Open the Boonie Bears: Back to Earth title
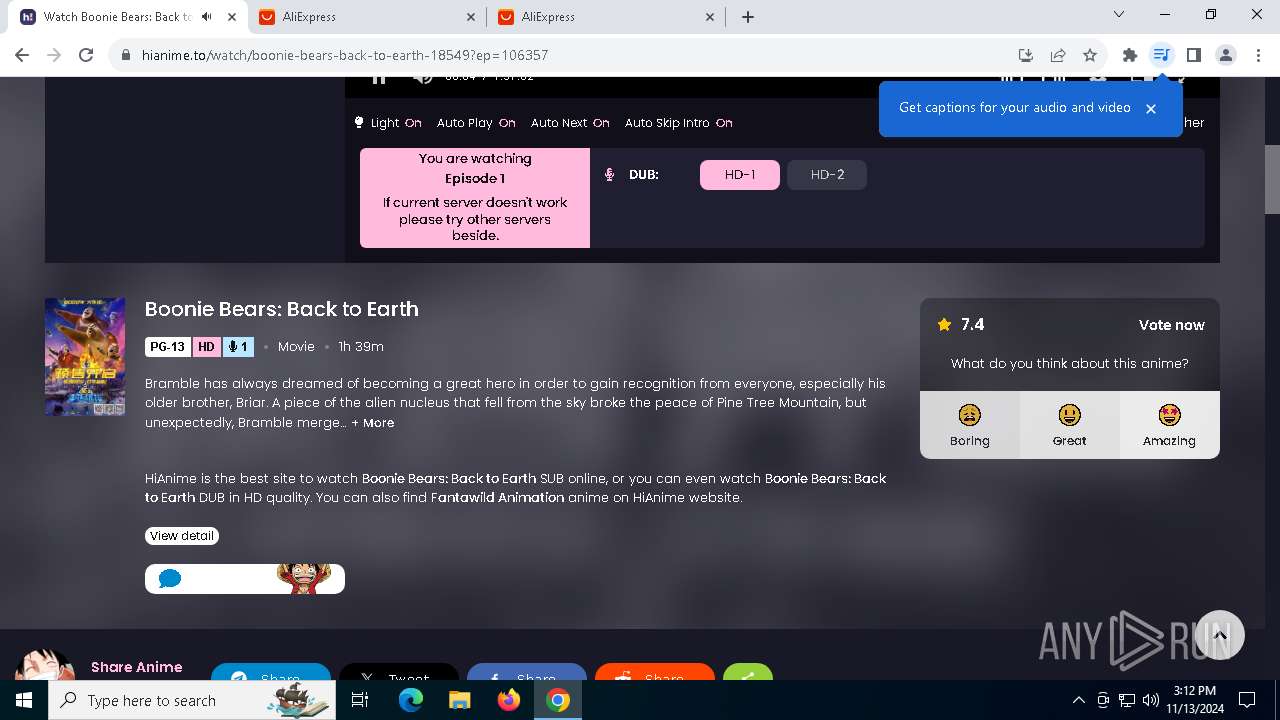The width and height of the screenshot is (1280, 720). (x=282, y=309)
